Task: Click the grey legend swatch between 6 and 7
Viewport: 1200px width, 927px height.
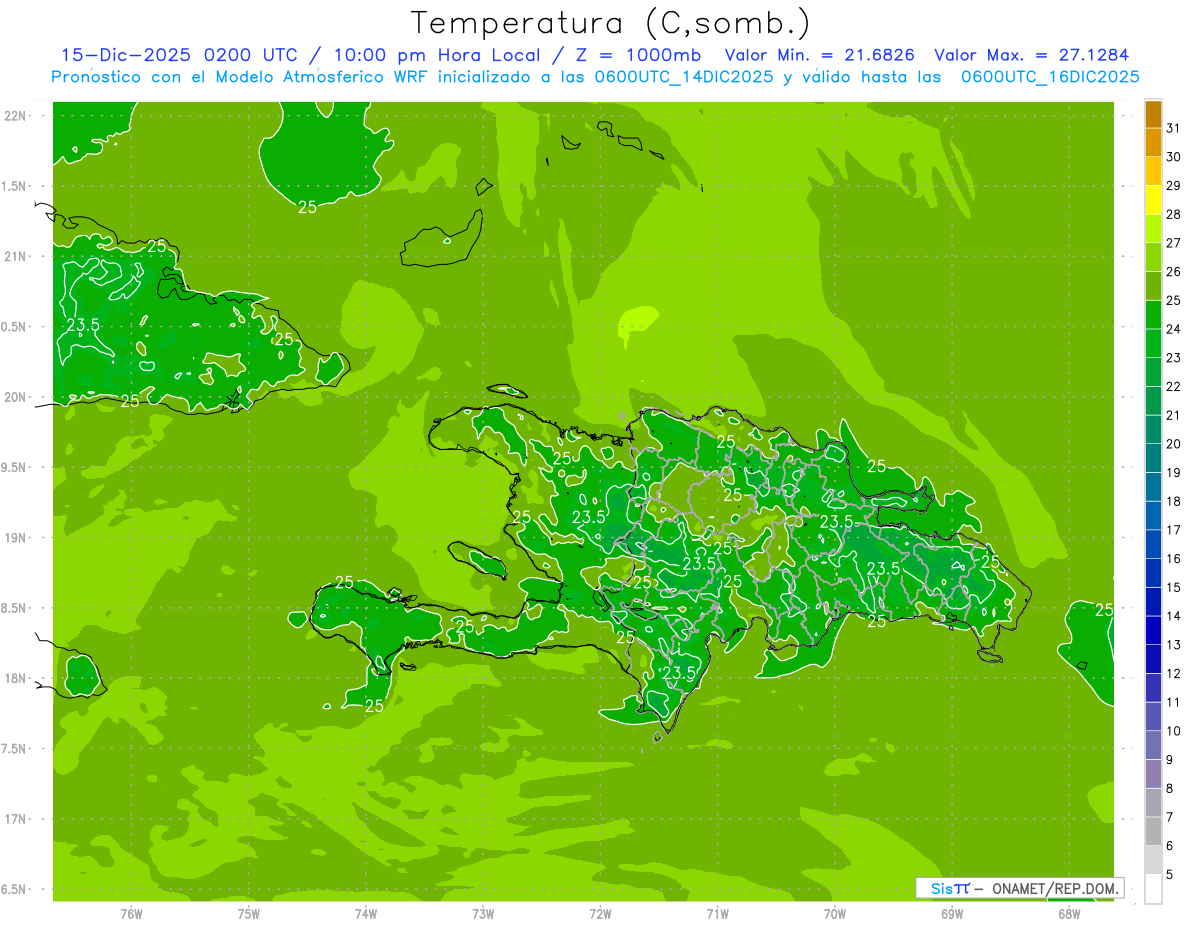Action: [x=1153, y=831]
